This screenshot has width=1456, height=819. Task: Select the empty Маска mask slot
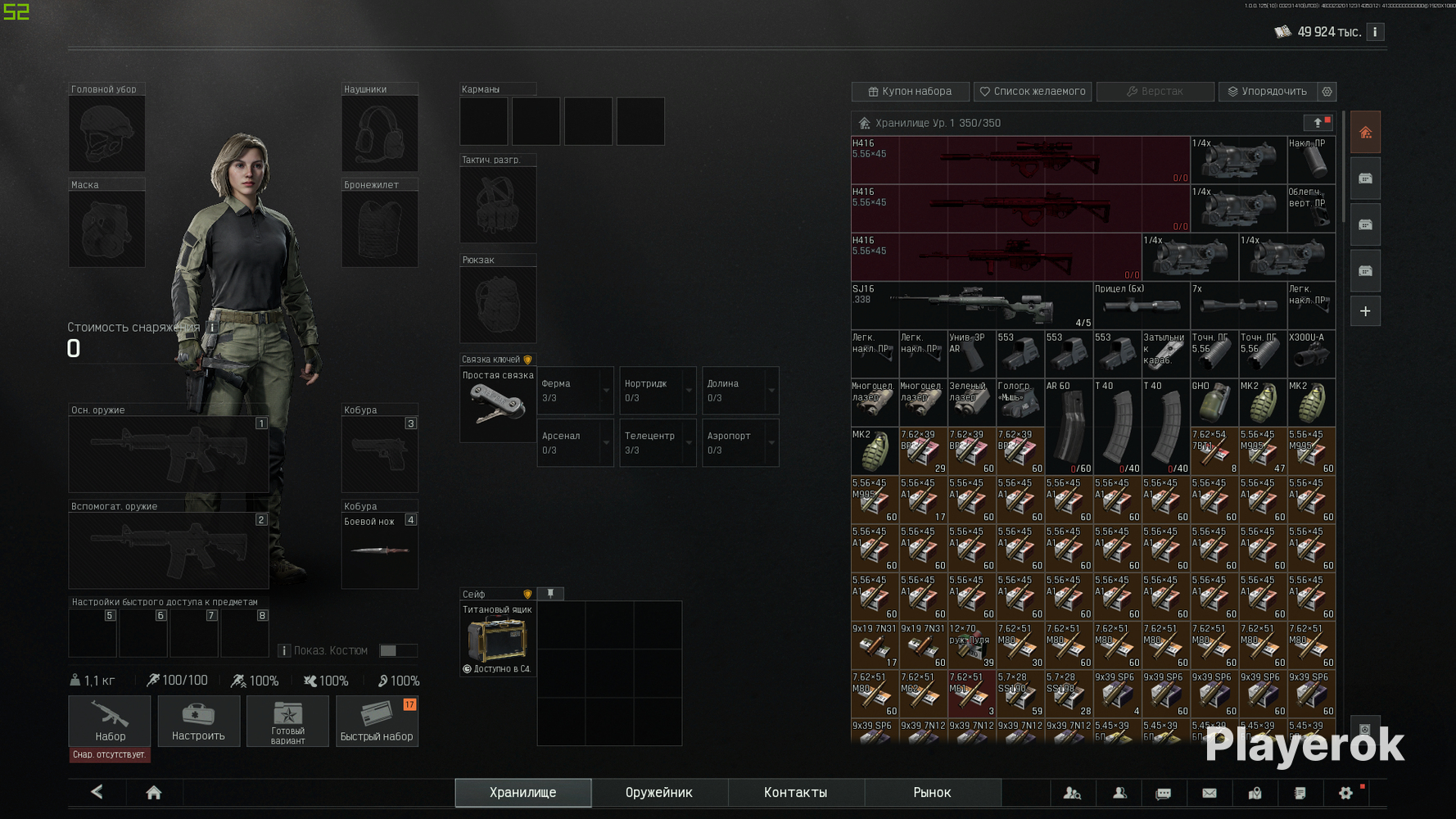coord(107,229)
